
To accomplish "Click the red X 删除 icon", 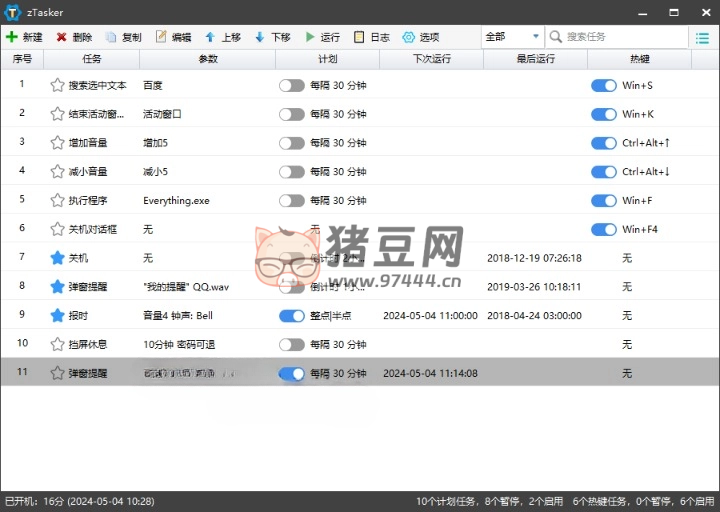I will click(x=62, y=37).
